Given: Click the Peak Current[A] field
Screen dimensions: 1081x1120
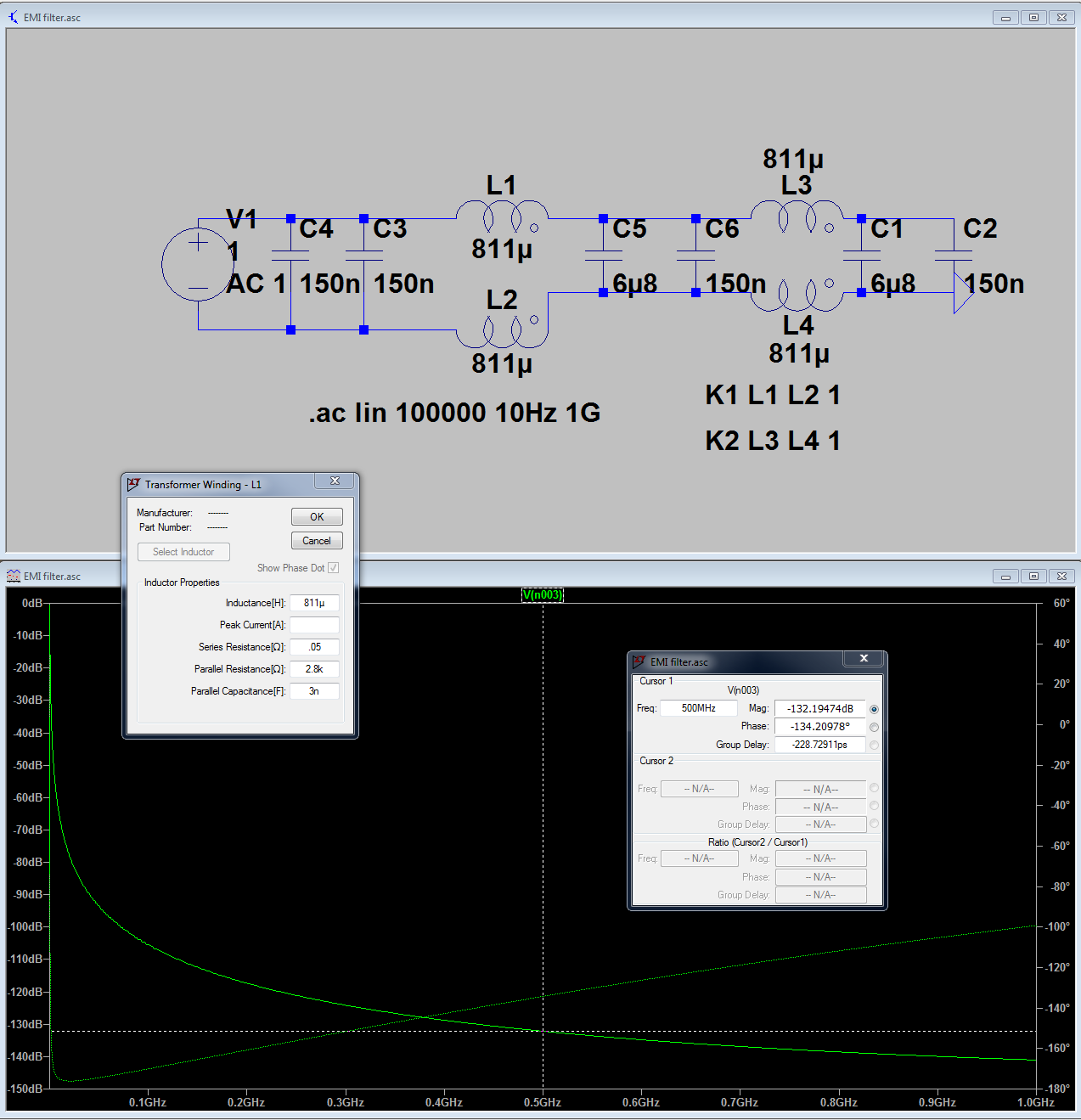Looking at the screenshot, I should pyautogui.click(x=314, y=625).
